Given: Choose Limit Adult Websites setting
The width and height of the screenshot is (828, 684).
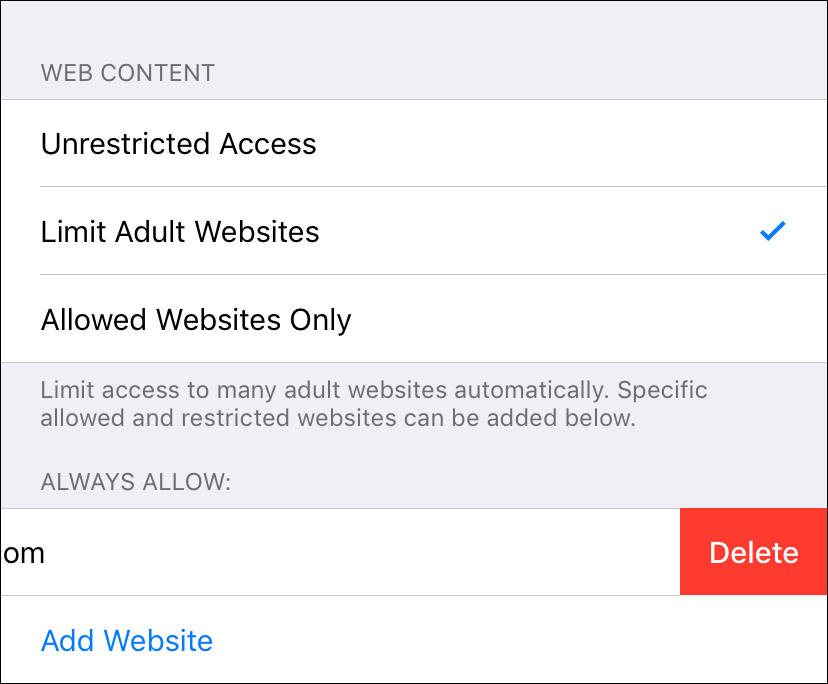Looking at the screenshot, I should tap(180, 232).
